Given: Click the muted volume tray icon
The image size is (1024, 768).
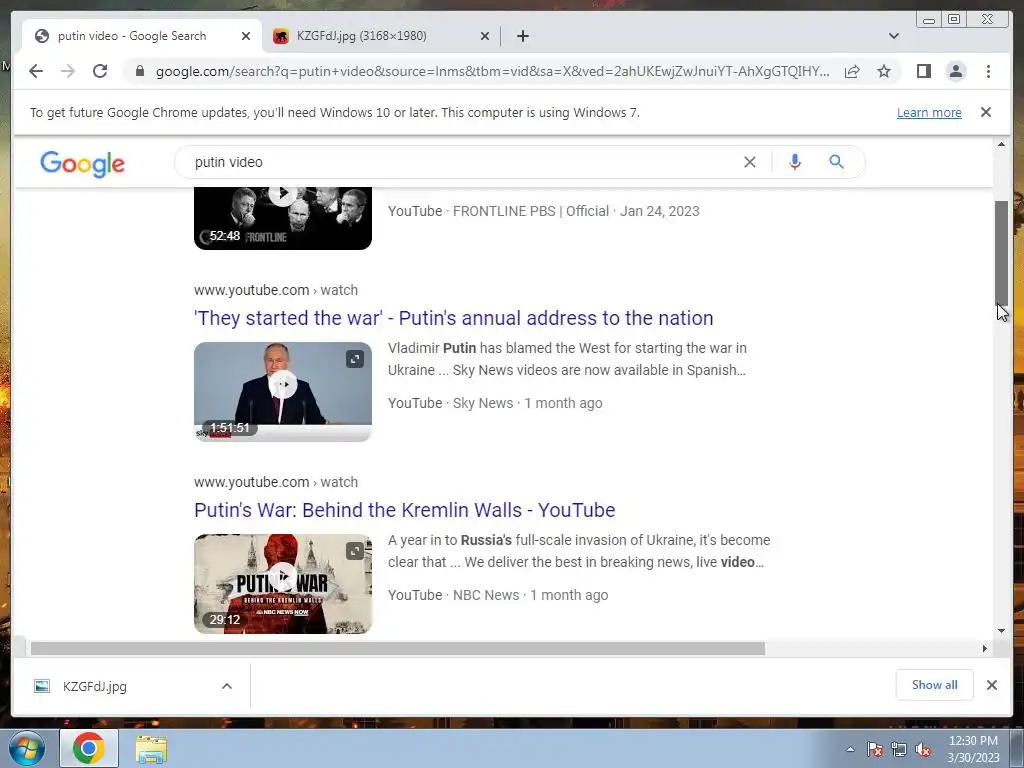Looking at the screenshot, I should tap(923, 750).
